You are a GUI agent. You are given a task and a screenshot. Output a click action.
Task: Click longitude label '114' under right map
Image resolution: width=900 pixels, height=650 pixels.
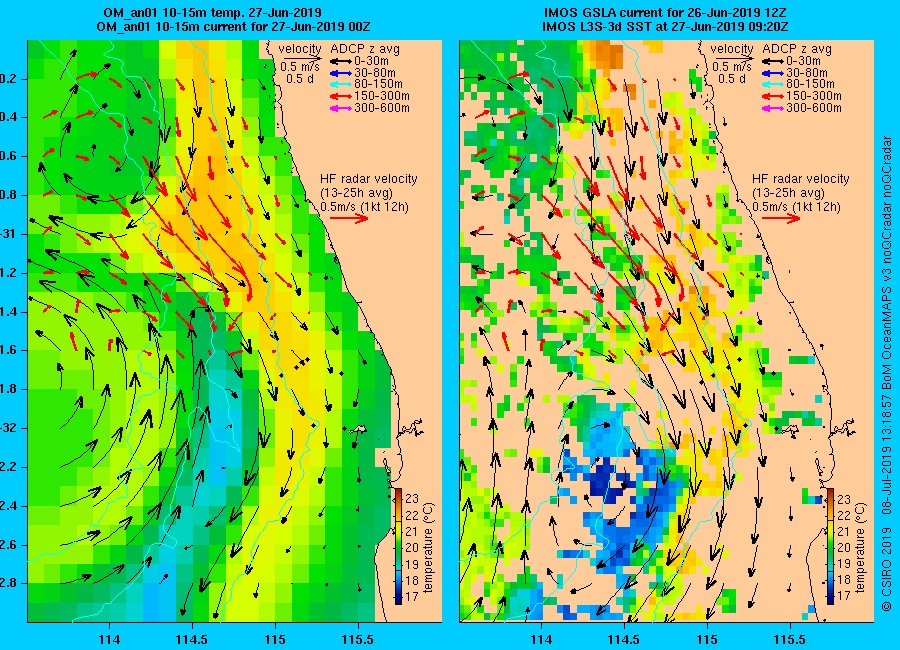tap(541, 639)
